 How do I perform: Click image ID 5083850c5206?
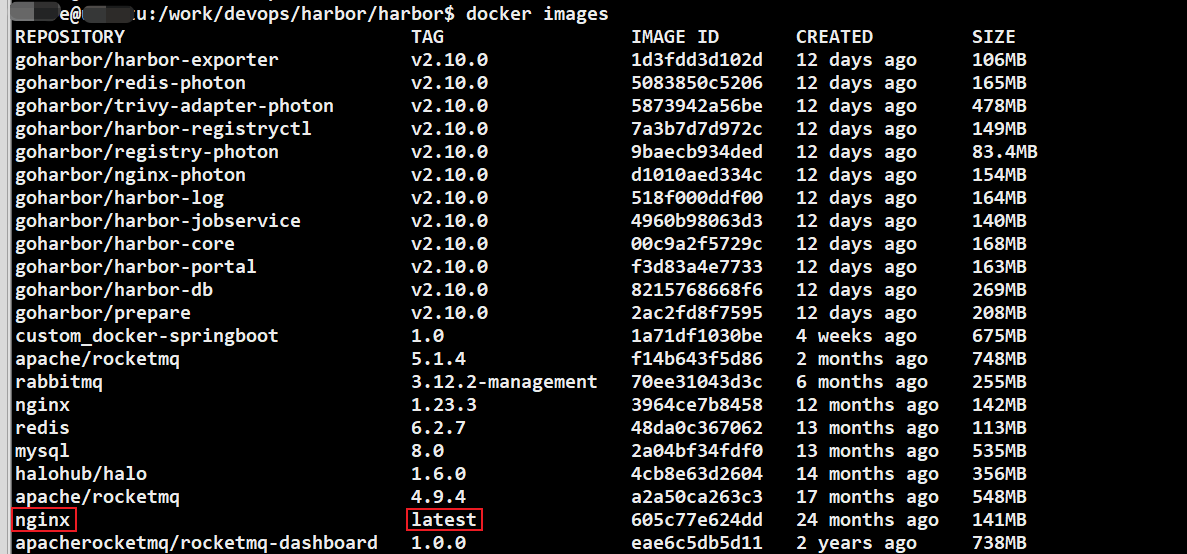[x=697, y=83]
